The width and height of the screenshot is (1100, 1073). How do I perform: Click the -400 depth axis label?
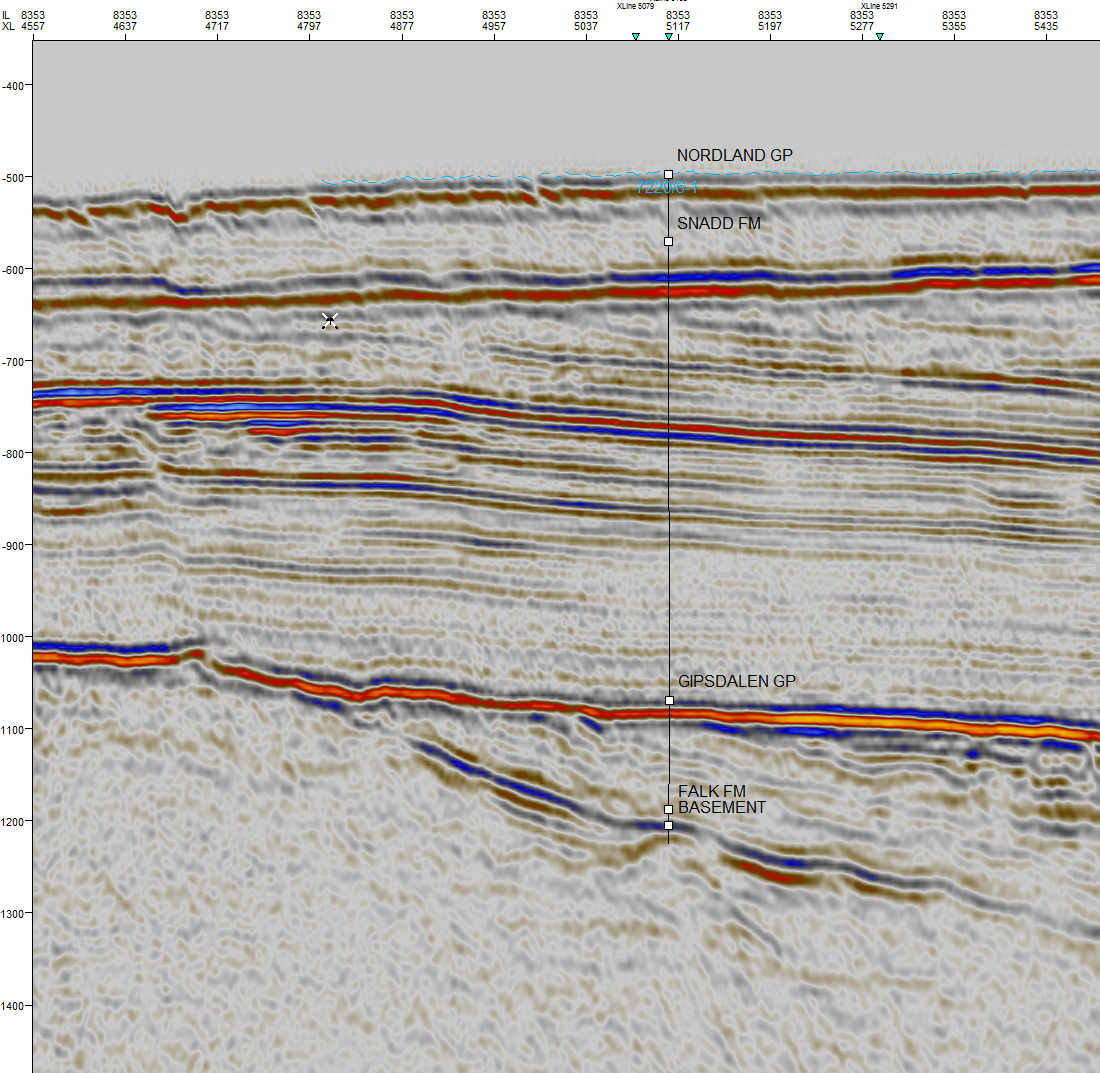(x=14, y=85)
